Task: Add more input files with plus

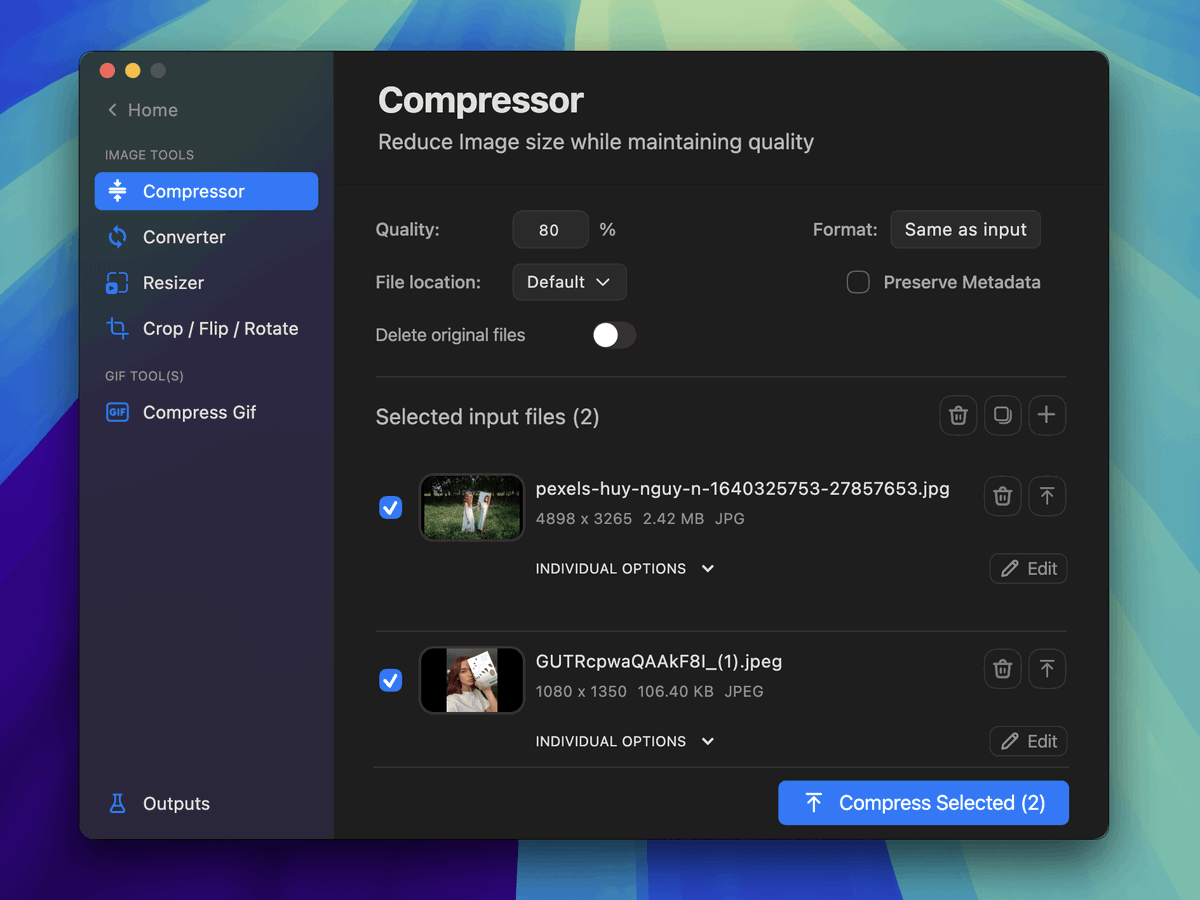Action: (x=1047, y=415)
